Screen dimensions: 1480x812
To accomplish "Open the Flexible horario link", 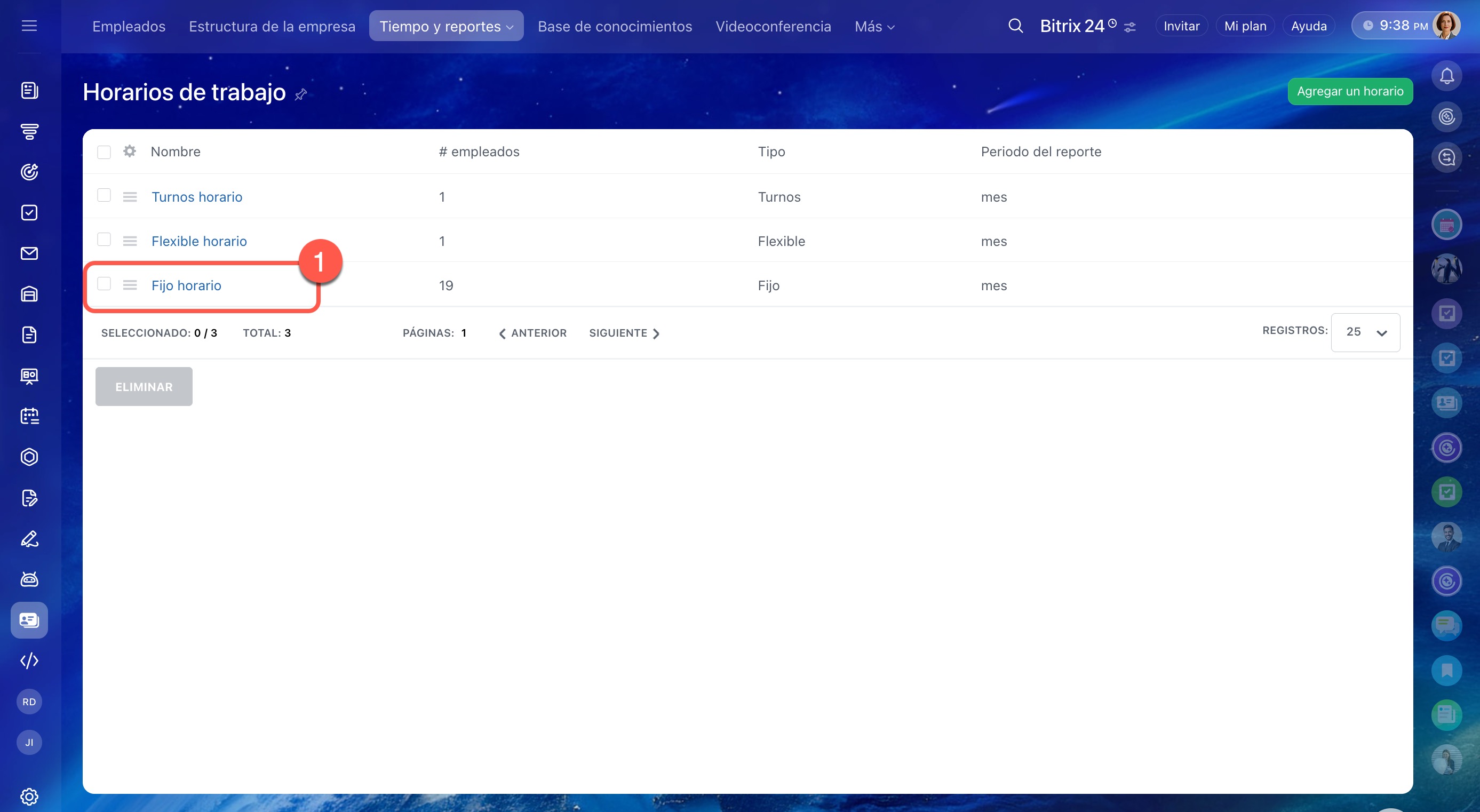I will (199, 241).
